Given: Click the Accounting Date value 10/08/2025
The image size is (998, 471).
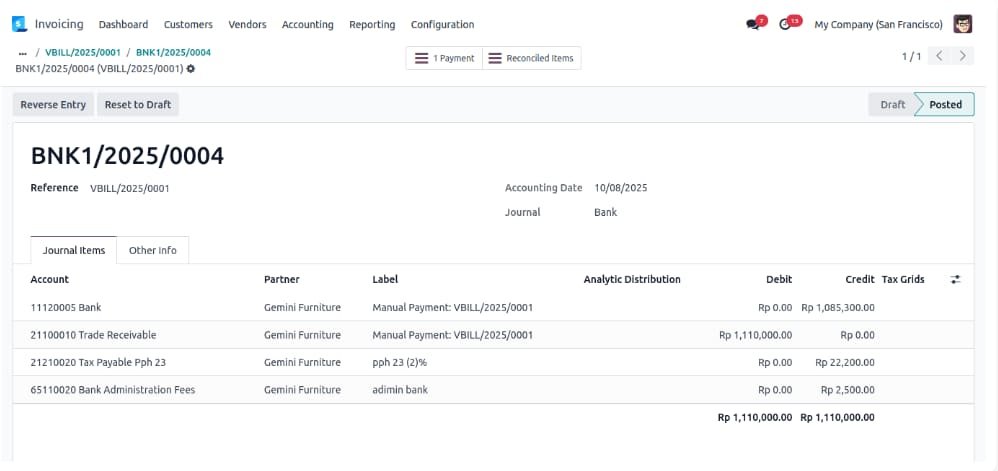Looking at the screenshot, I should [x=621, y=188].
